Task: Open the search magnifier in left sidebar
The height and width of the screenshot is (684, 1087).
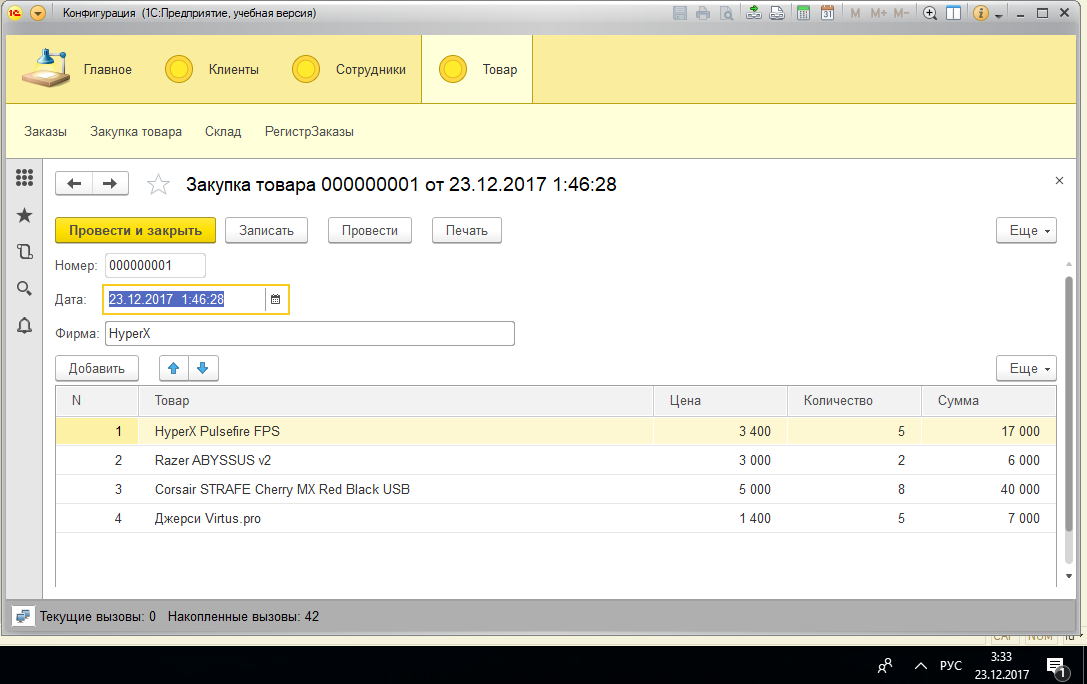Action: tap(24, 288)
